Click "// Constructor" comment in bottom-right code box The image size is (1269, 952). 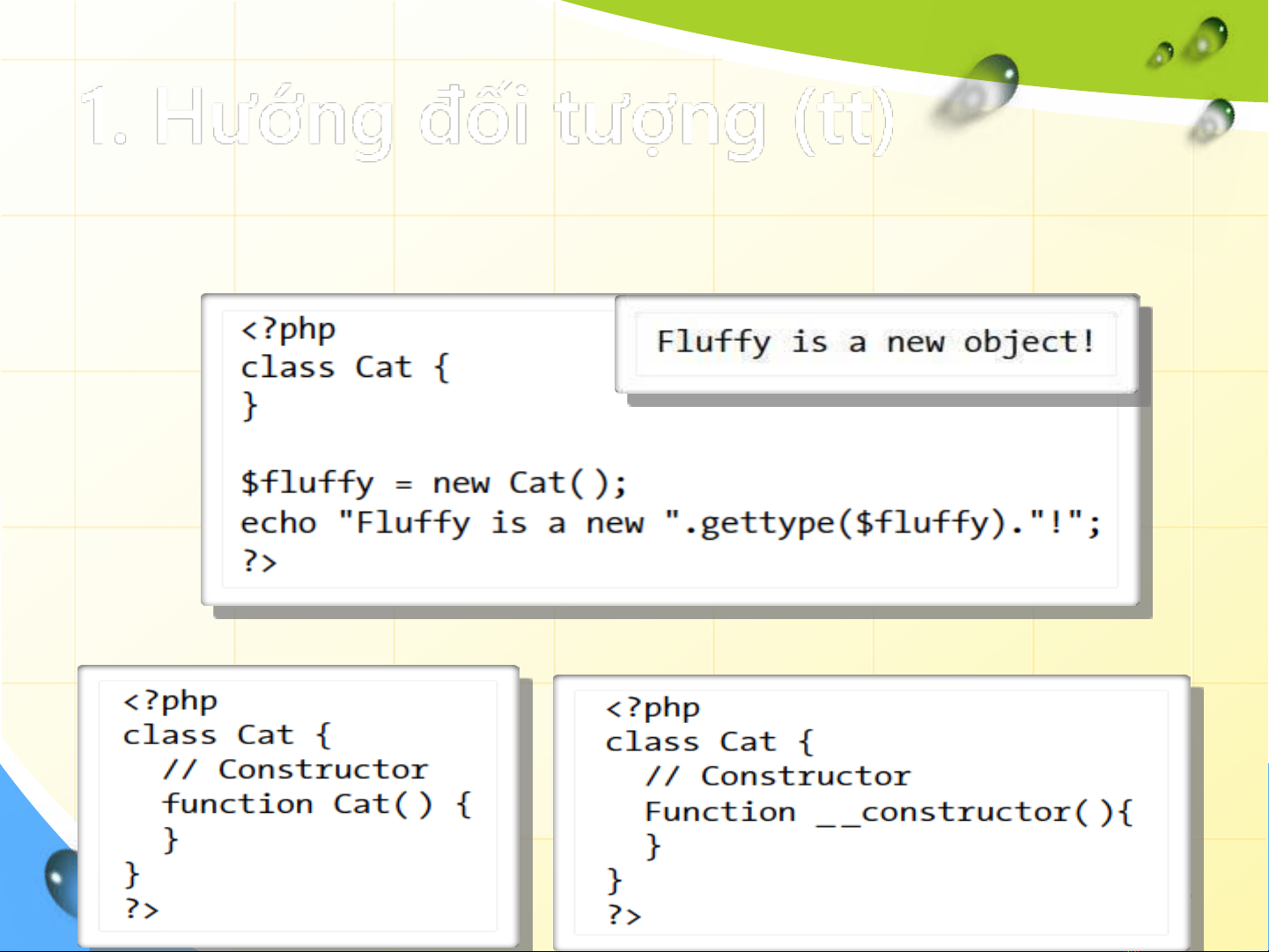coord(778,776)
